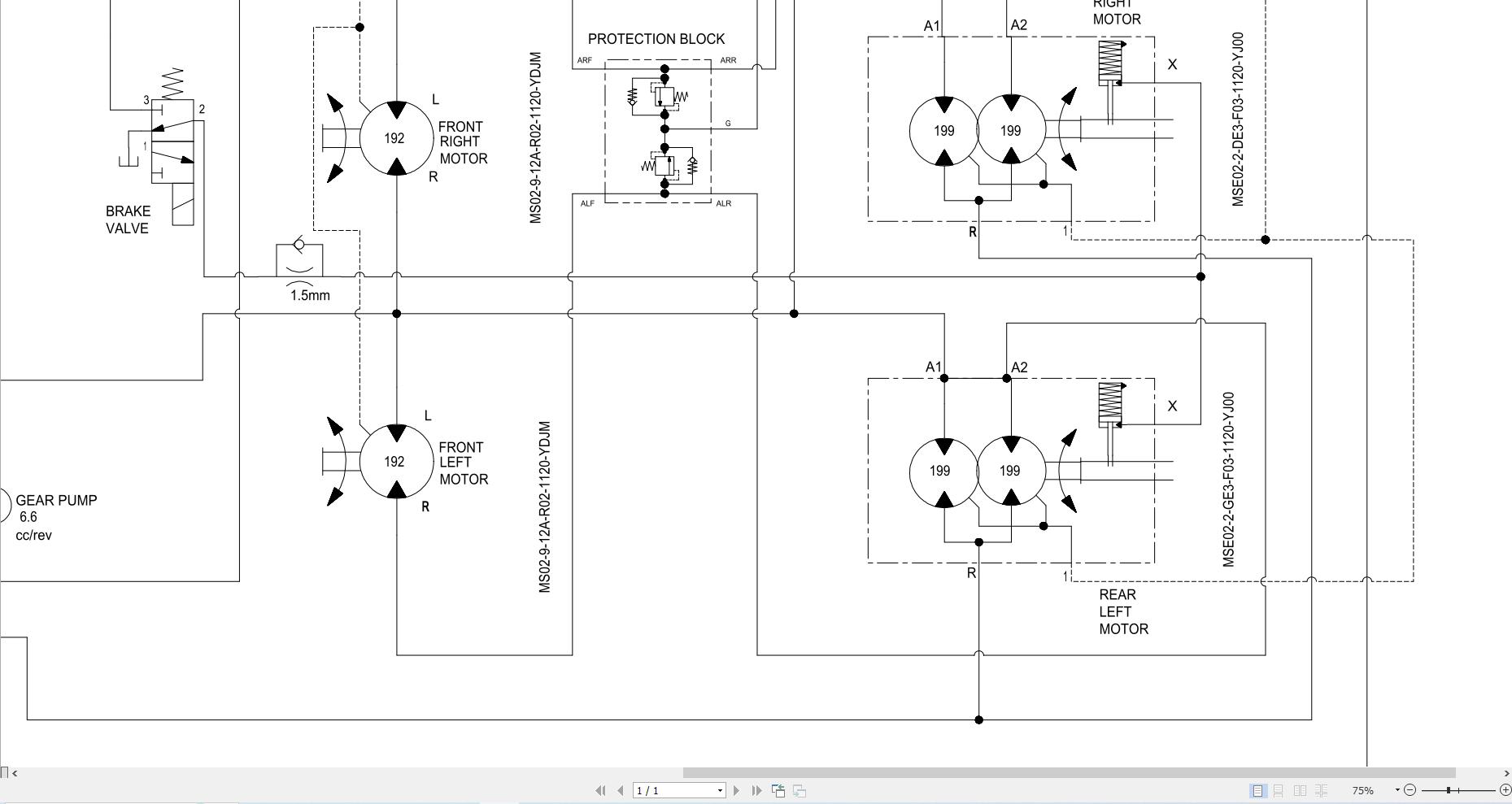Click the horizontal scrollbar thumb
The height and width of the screenshot is (804, 1512).
1069,773
